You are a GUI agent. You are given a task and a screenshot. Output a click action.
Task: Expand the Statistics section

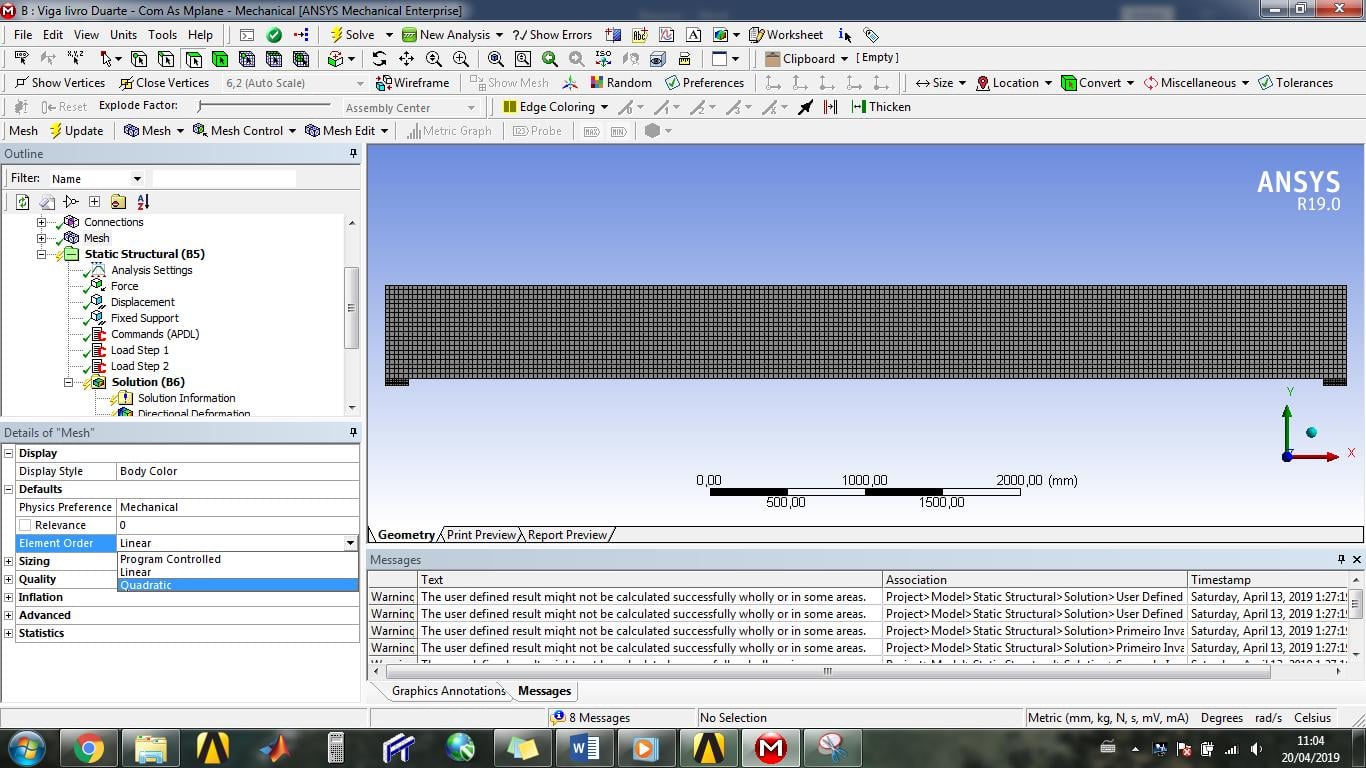pos(9,633)
